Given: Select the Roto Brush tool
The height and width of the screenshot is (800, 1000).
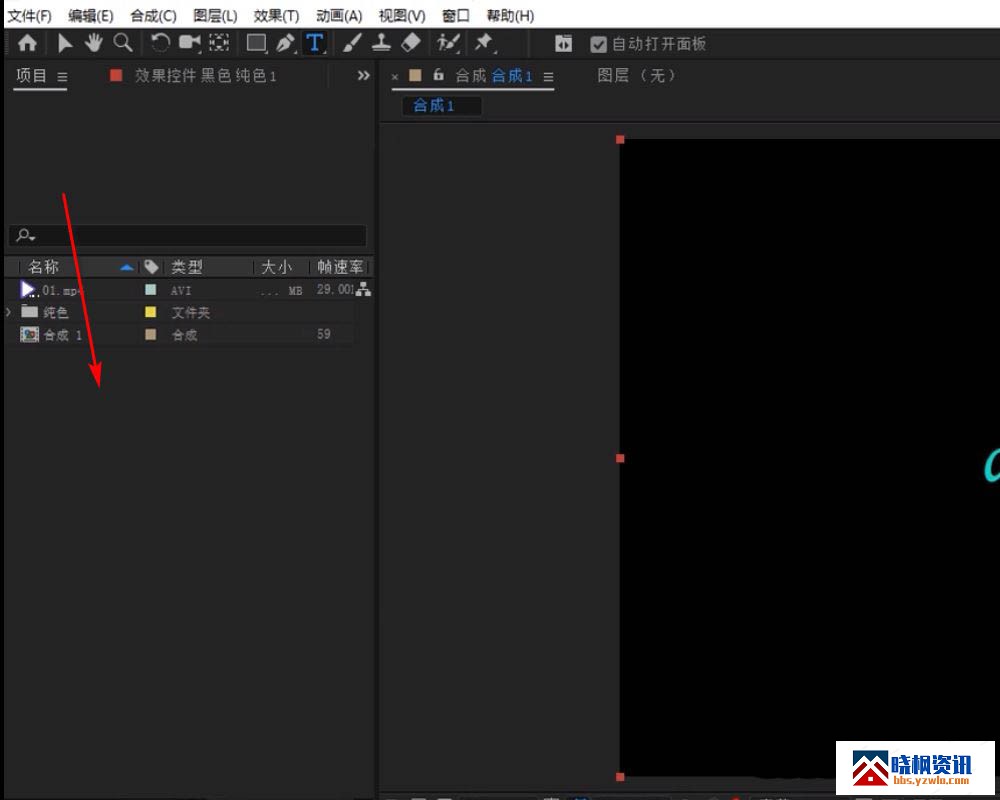Looking at the screenshot, I should pyautogui.click(x=448, y=43).
